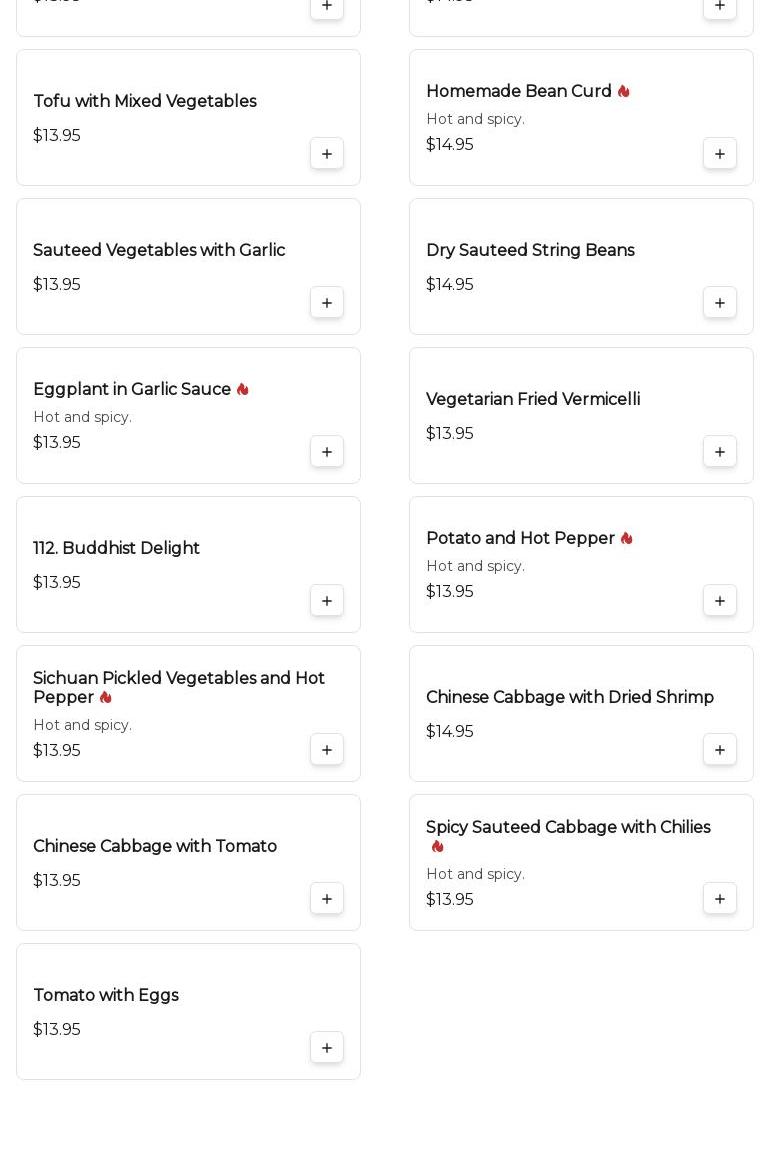This screenshot has height=1171, width=770.
Task: Add Tomato with Eggs to cart
Action: click(x=327, y=1048)
